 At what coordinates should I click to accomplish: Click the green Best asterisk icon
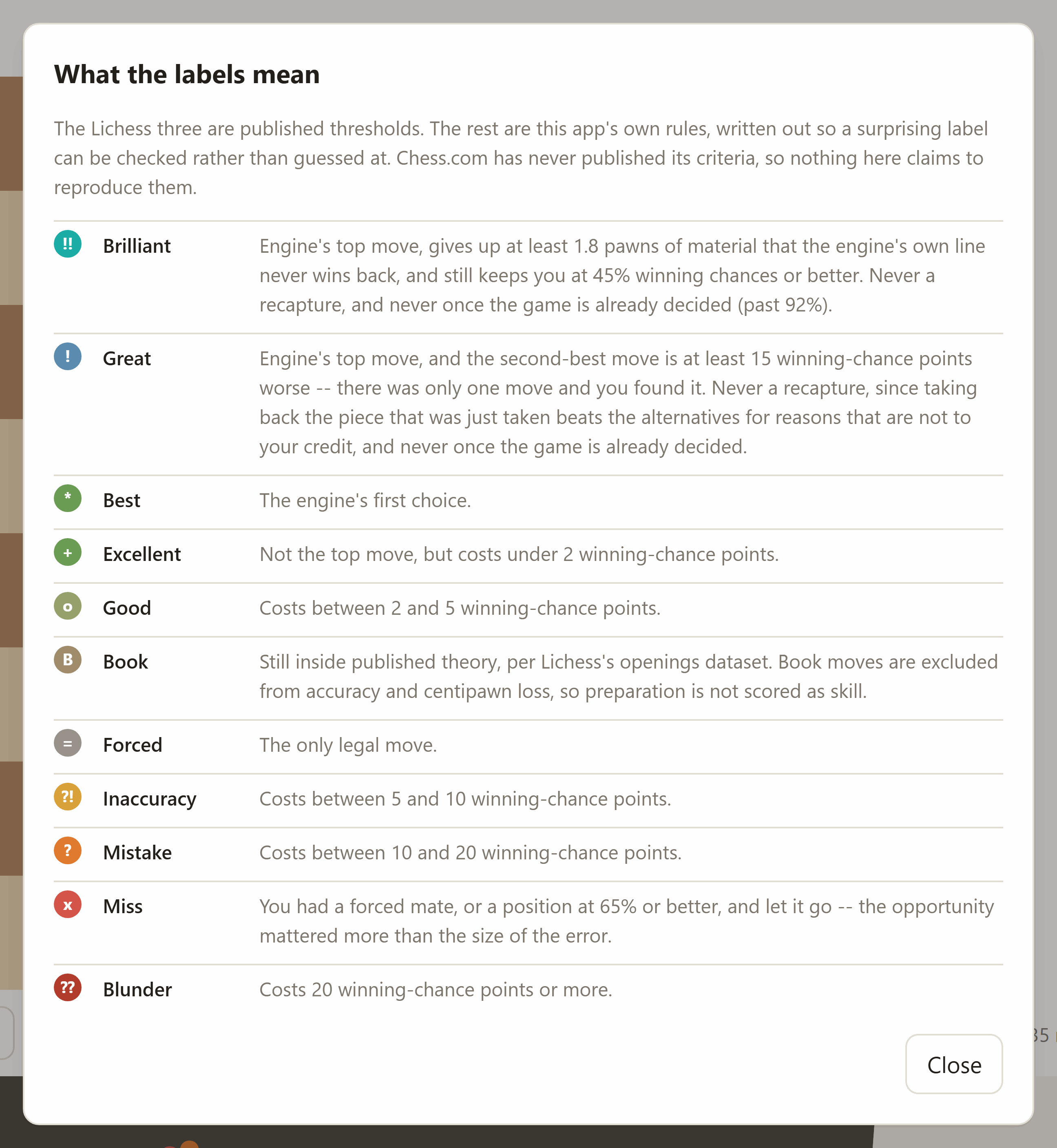68,498
